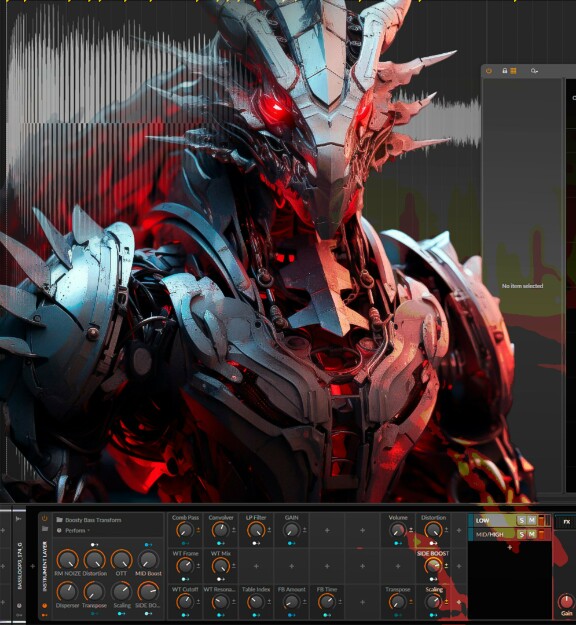Click the WT Resona... knob
This screenshot has width=576, height=625.
220,602
